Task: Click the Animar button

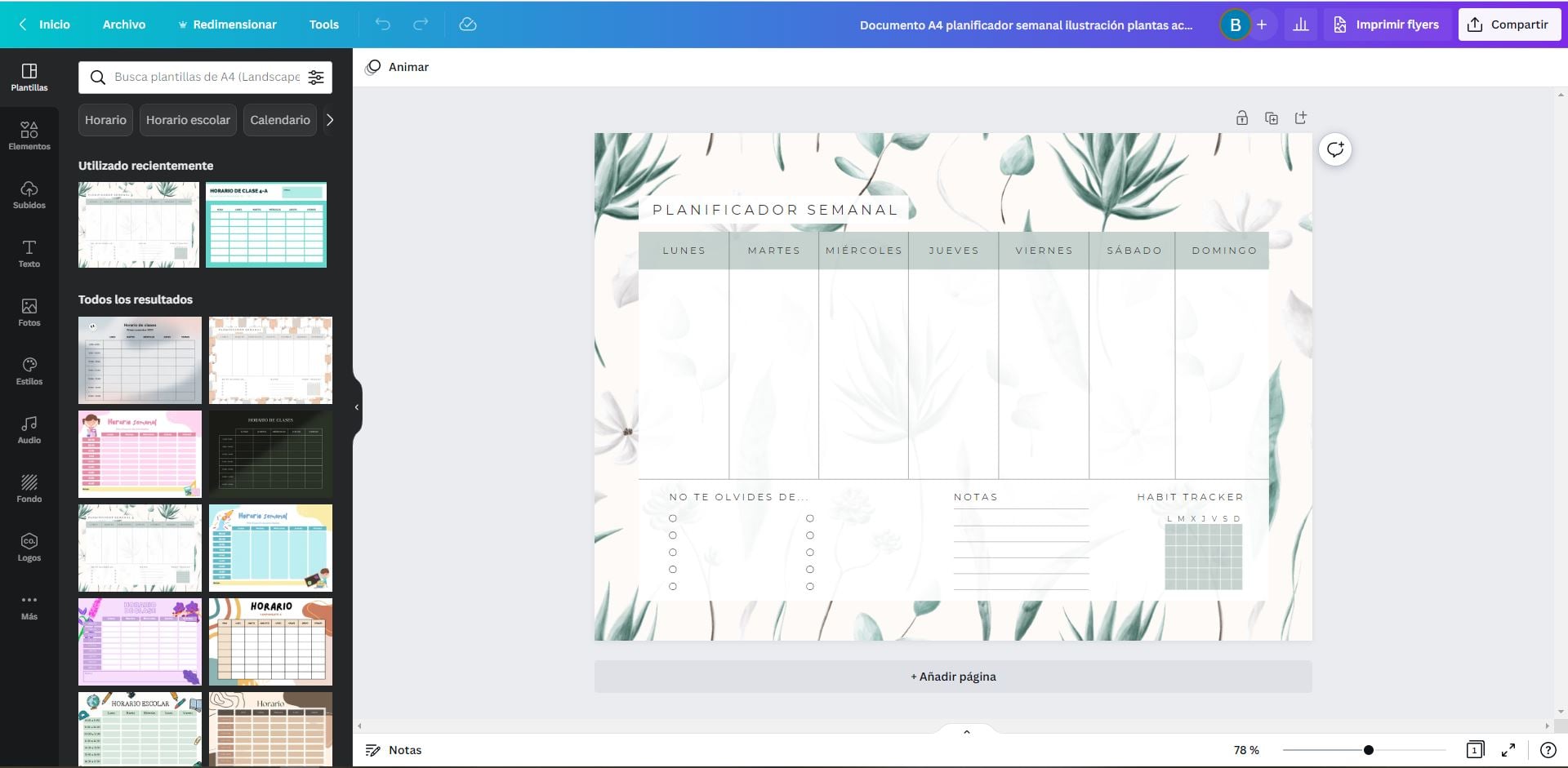Action: coord(397,67)
